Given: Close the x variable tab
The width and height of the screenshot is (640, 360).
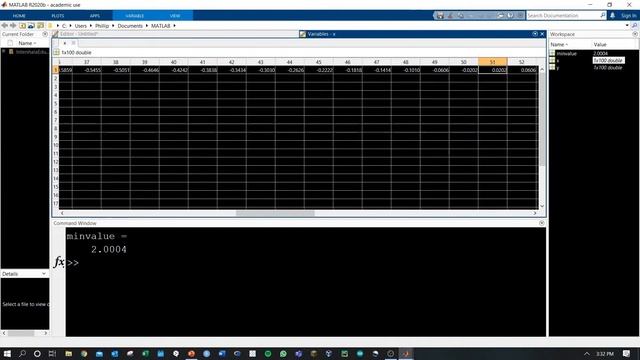Looking at the screenshot, I should pyautogui.click(x=73, y=43).
